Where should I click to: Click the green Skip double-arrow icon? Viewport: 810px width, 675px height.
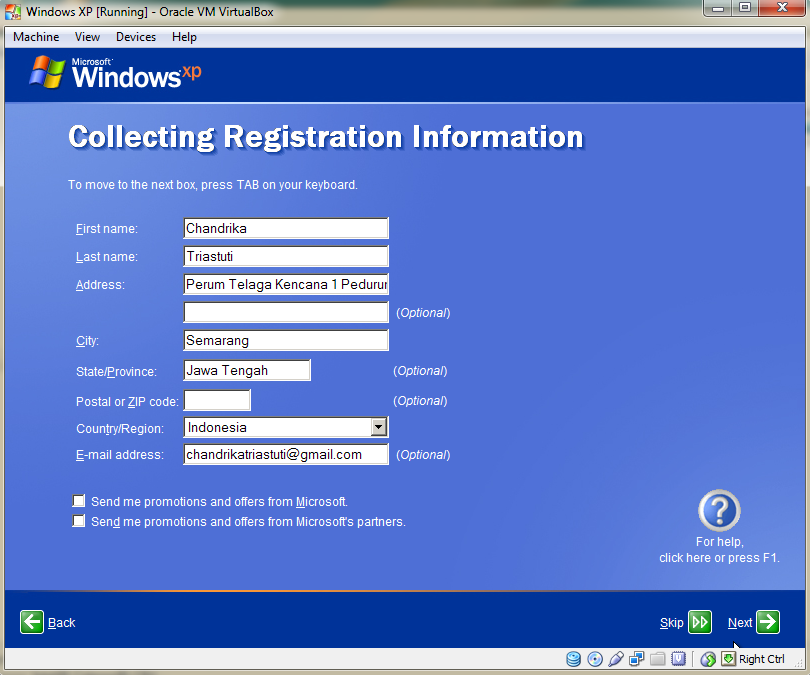click(700, 622)
